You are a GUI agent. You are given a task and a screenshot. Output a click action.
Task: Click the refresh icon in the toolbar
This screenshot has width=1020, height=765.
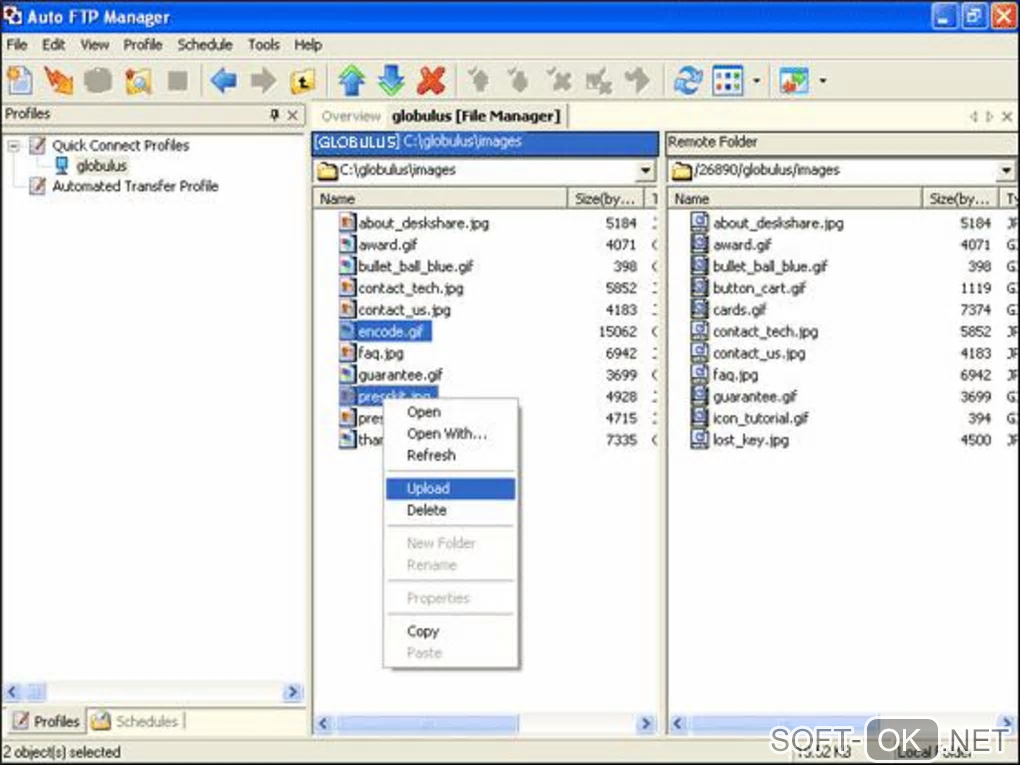(x=687, y=80)
